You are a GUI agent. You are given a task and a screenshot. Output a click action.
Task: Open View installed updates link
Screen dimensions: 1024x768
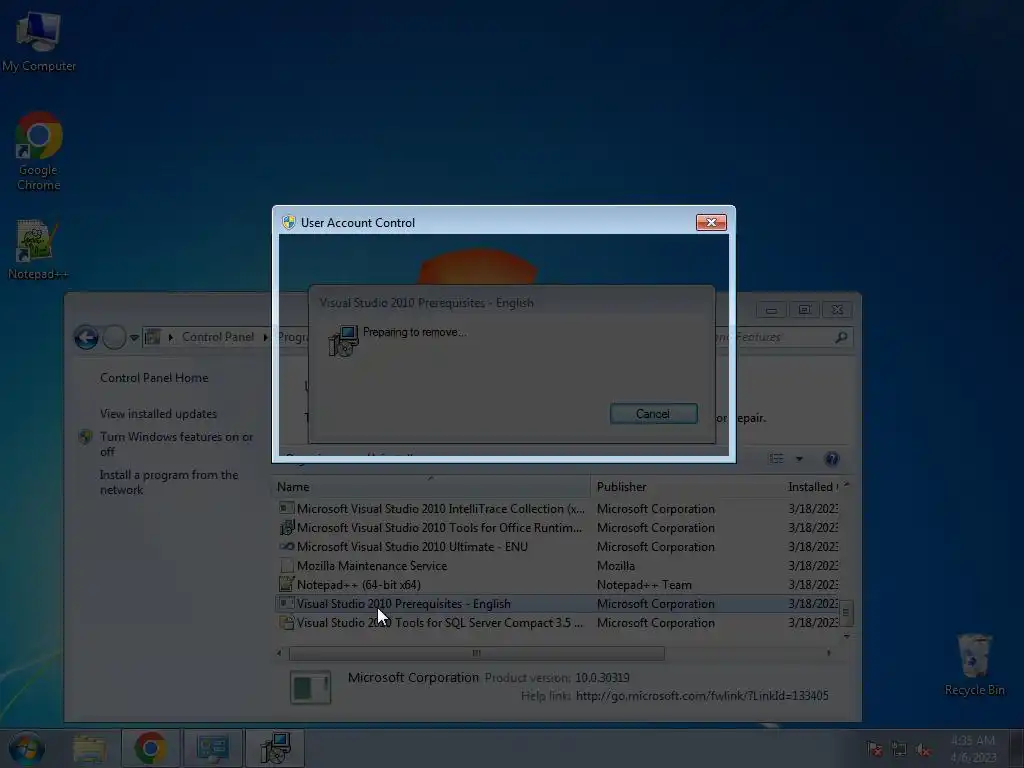pyautogui.click(x=158, y=413)
